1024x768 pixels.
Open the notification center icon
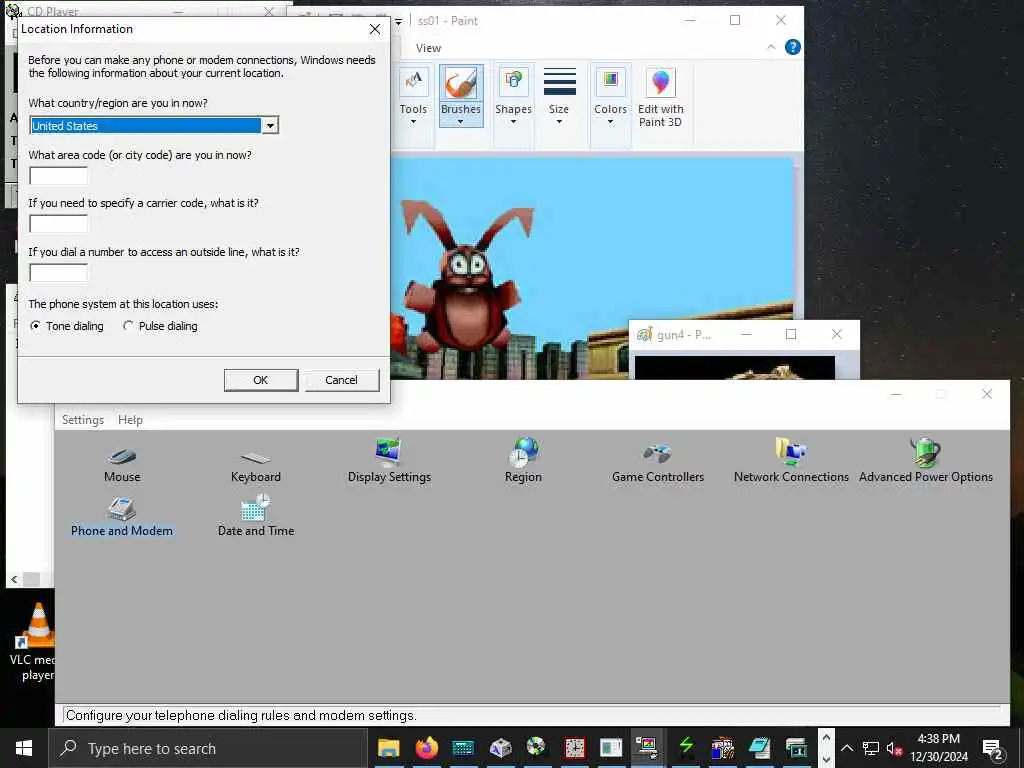(x=992, y=749)
